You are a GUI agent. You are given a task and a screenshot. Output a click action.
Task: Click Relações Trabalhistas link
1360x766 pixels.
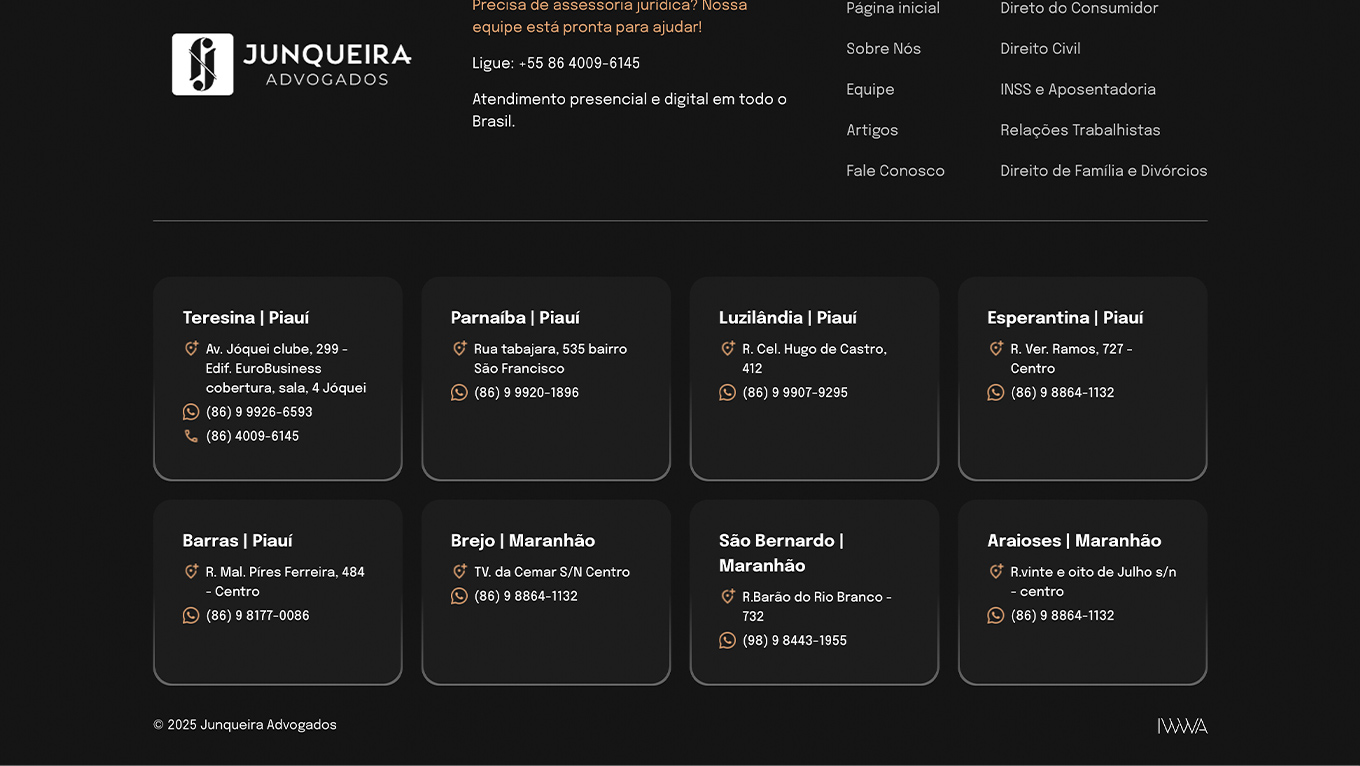[1080, 129]
